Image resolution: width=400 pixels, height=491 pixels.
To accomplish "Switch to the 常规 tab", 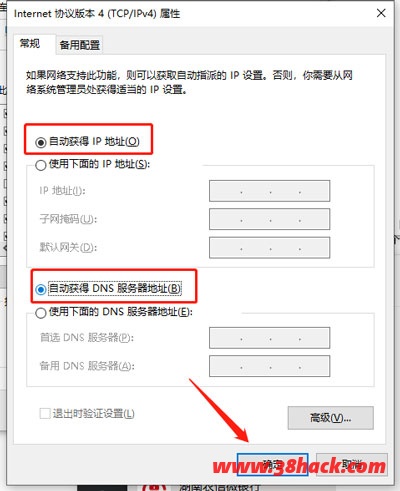I will pyautogui.click(x=30, y=43).
